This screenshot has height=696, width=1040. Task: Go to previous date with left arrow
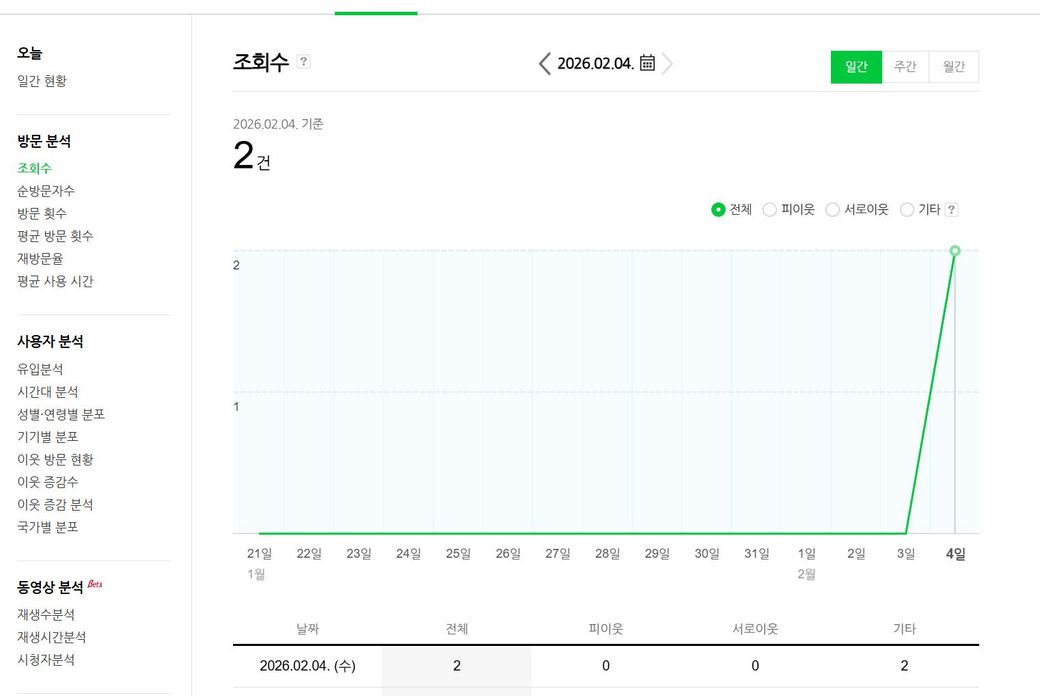(544, 64)
